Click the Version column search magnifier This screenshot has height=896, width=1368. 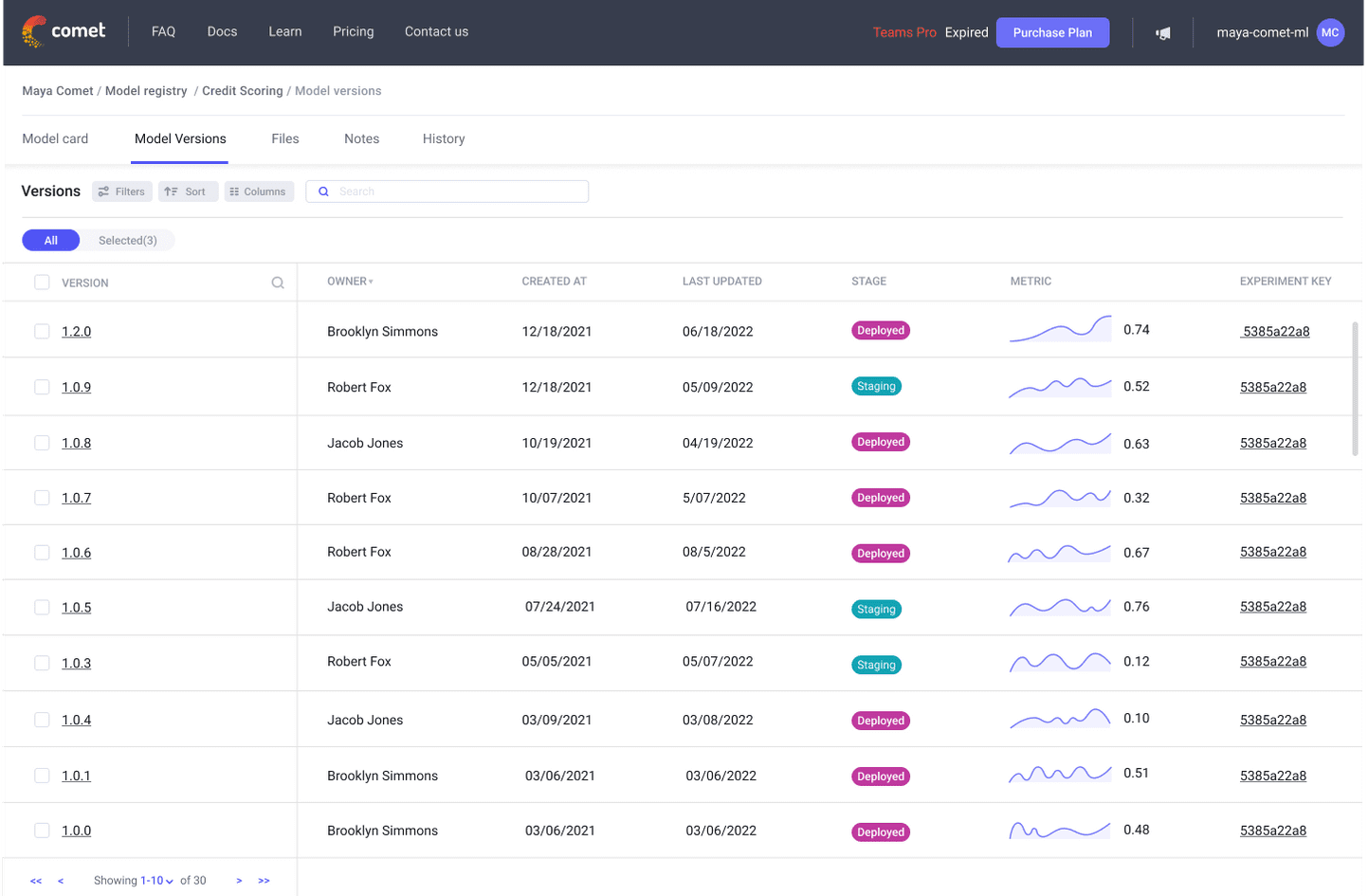coord(277,282)
